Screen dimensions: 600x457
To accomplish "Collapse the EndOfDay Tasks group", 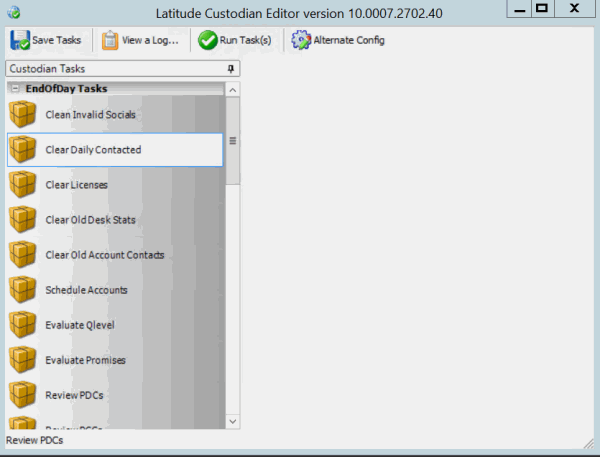I will point(15,88).
